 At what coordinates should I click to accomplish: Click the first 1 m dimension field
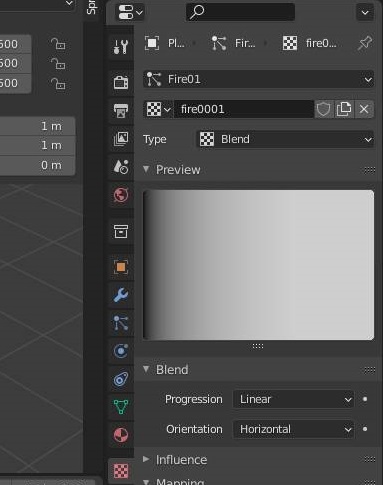(x=37, y=126)
